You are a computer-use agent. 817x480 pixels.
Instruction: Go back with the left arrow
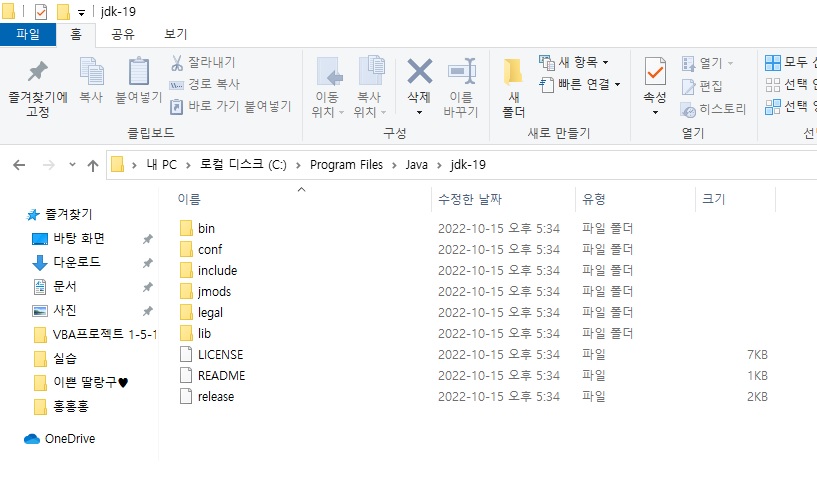coord(19,165)
